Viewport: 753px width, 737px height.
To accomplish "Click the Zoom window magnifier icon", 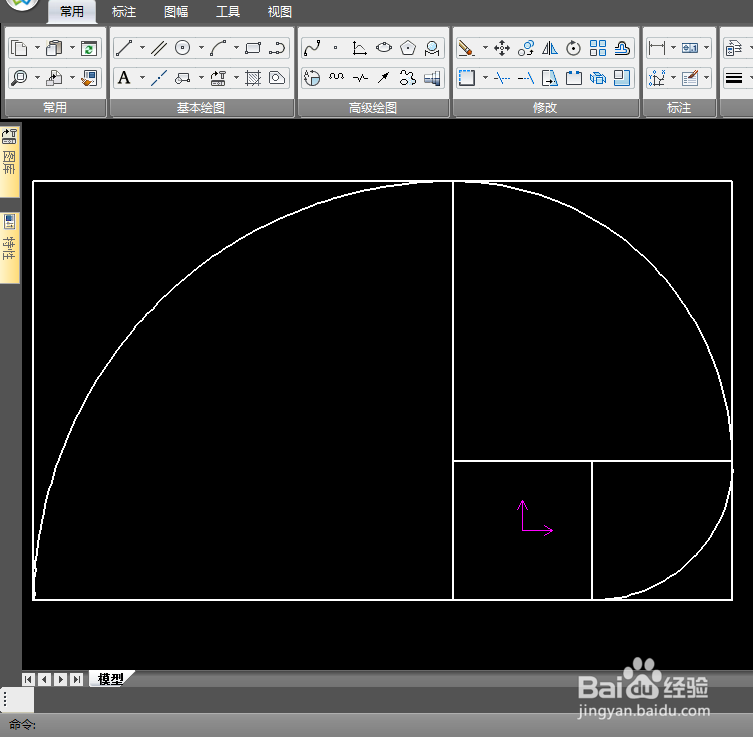I will [x=20, y=78].
